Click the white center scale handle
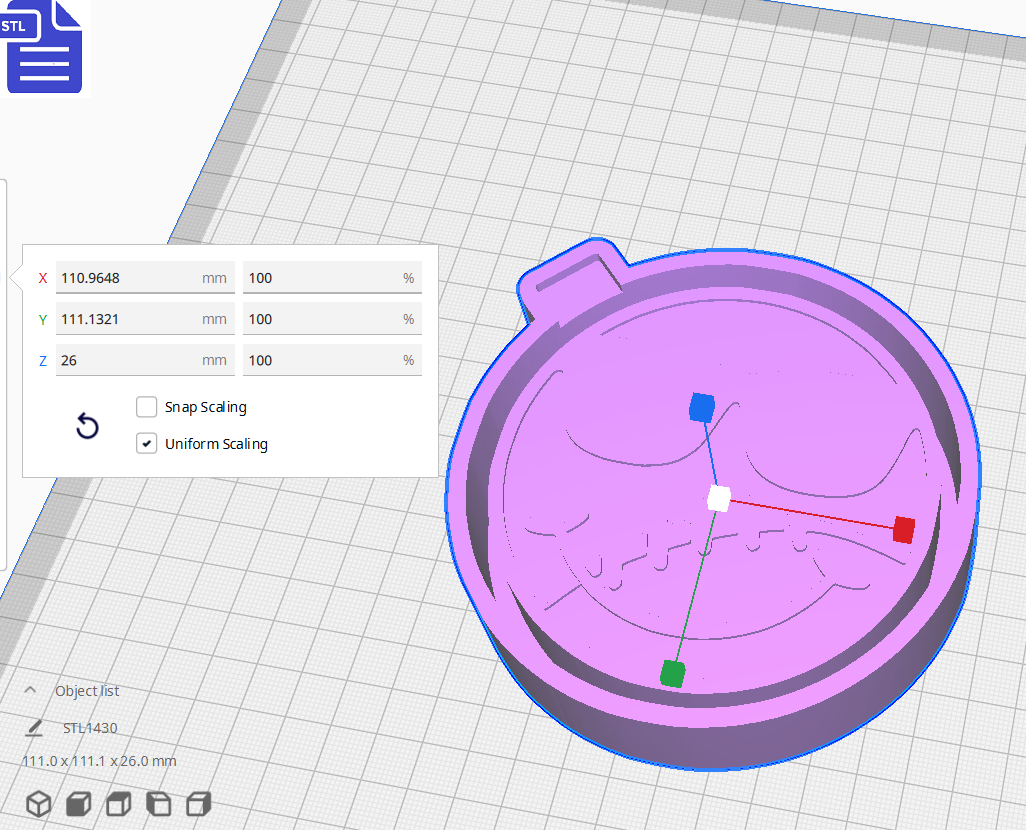Screen dimensions: 1026x830 (718, 498)
